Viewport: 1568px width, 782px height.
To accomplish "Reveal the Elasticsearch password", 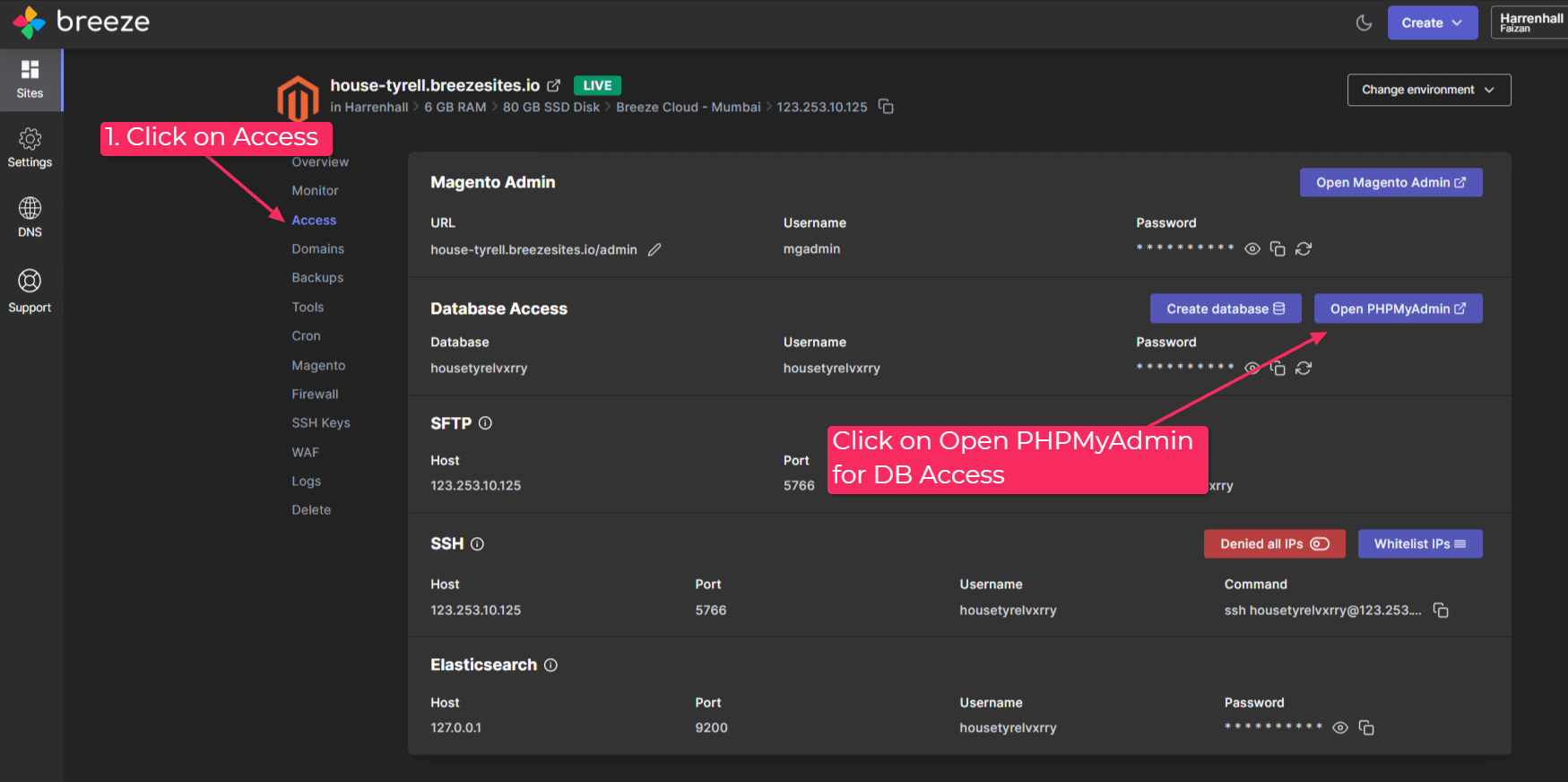I will 1340,727.
